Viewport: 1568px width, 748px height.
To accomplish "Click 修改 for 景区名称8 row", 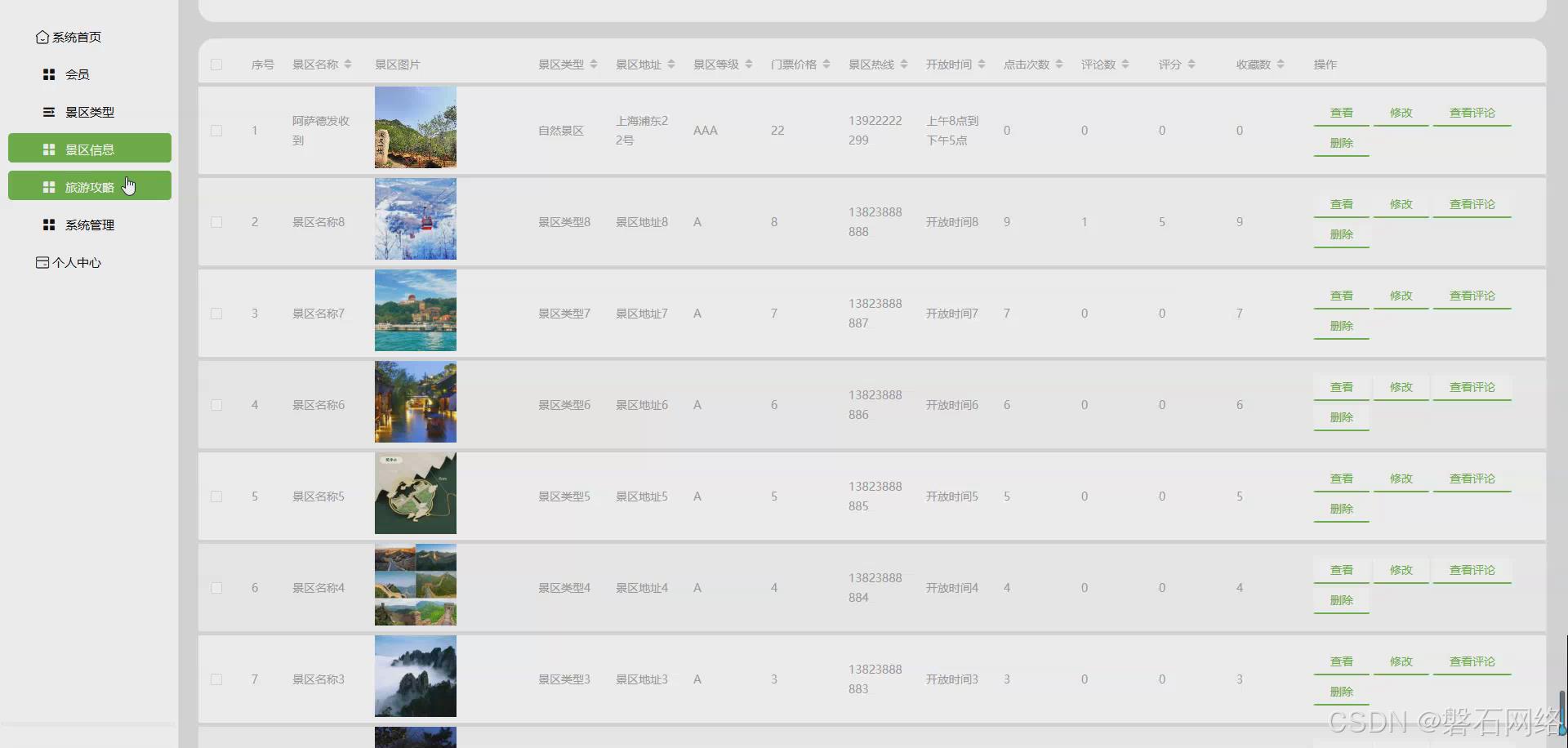I will 1401,205.
